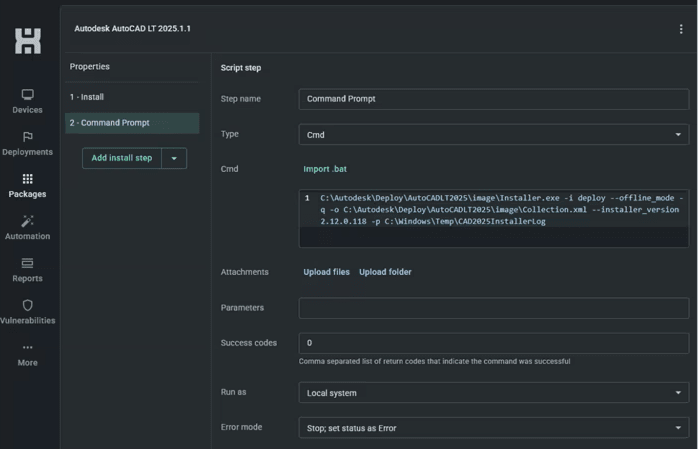Click in the Parameters field
This screenshot has width=698, height=449.
[x=494, y=308]
